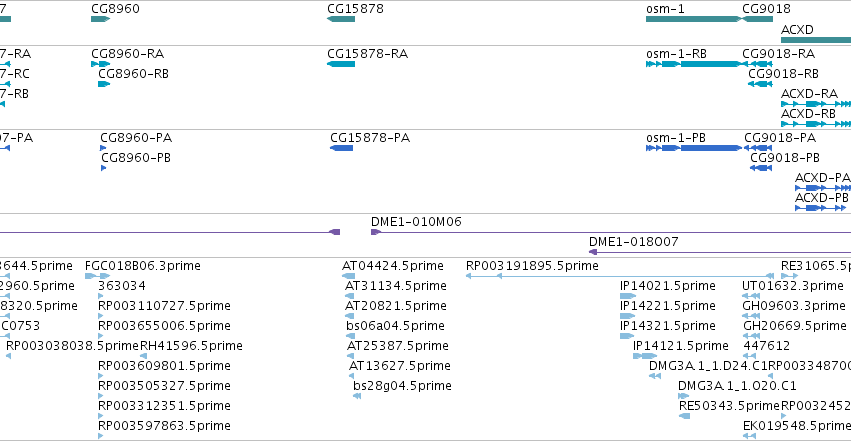Click the RH41596.5prime EST label
The image size is (851, 441).
click(191, 346)
